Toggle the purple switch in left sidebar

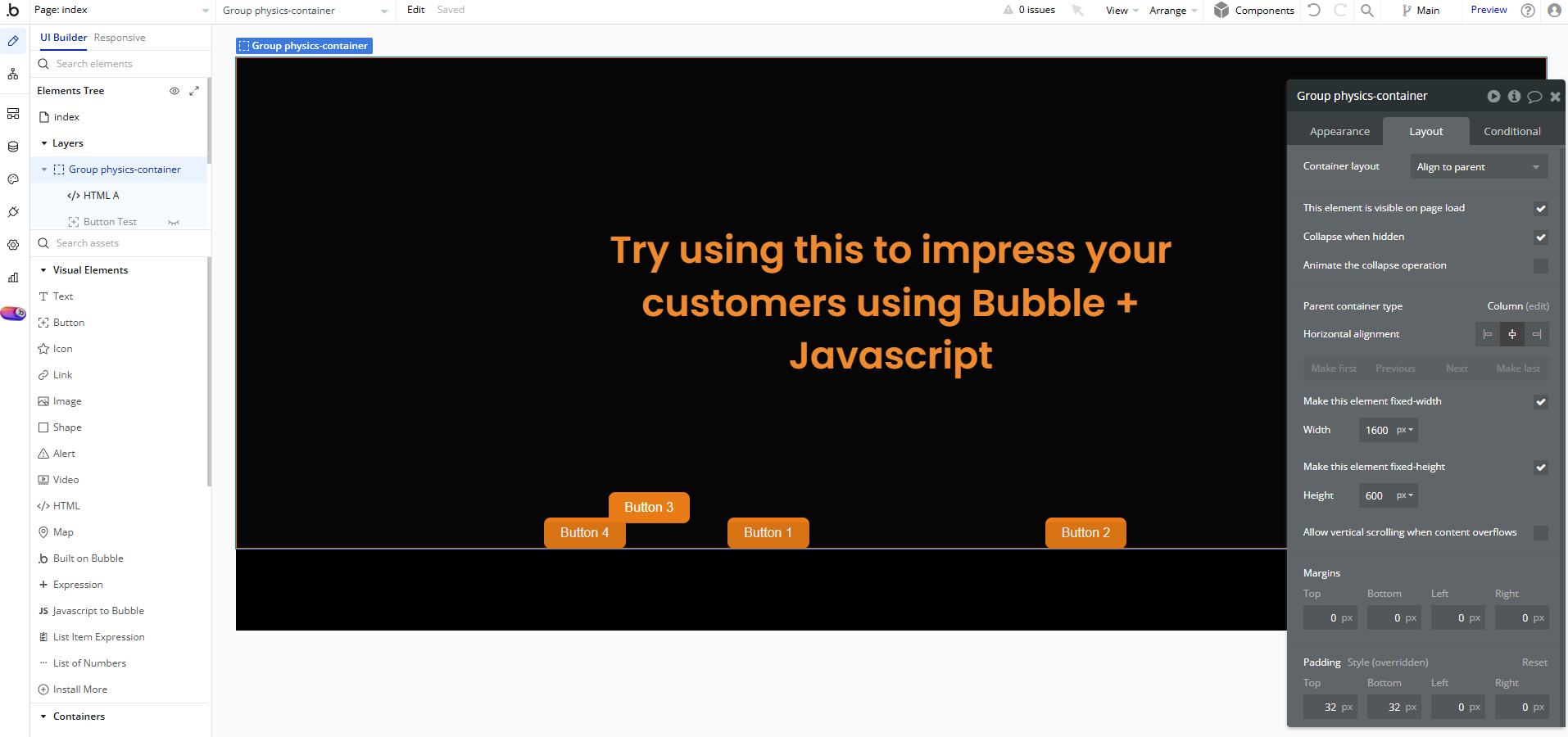[x=13, y=314]
